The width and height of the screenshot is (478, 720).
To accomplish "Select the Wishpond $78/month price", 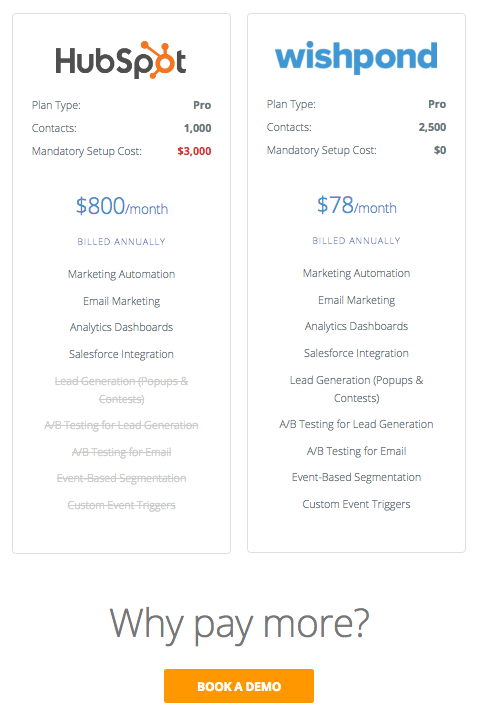I will 356,205.
